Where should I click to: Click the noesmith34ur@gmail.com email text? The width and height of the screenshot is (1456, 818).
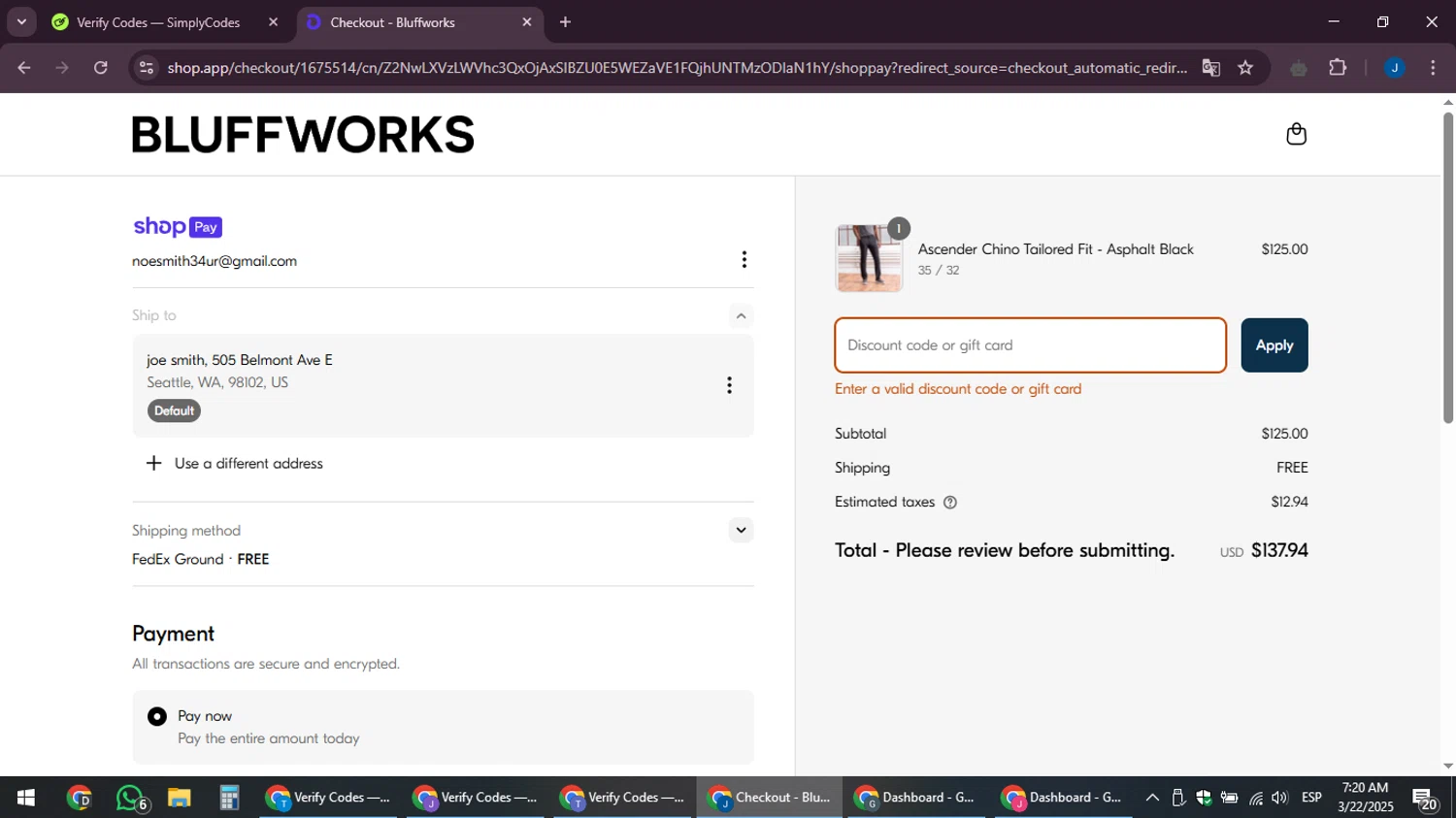click(x=215, y=261)
